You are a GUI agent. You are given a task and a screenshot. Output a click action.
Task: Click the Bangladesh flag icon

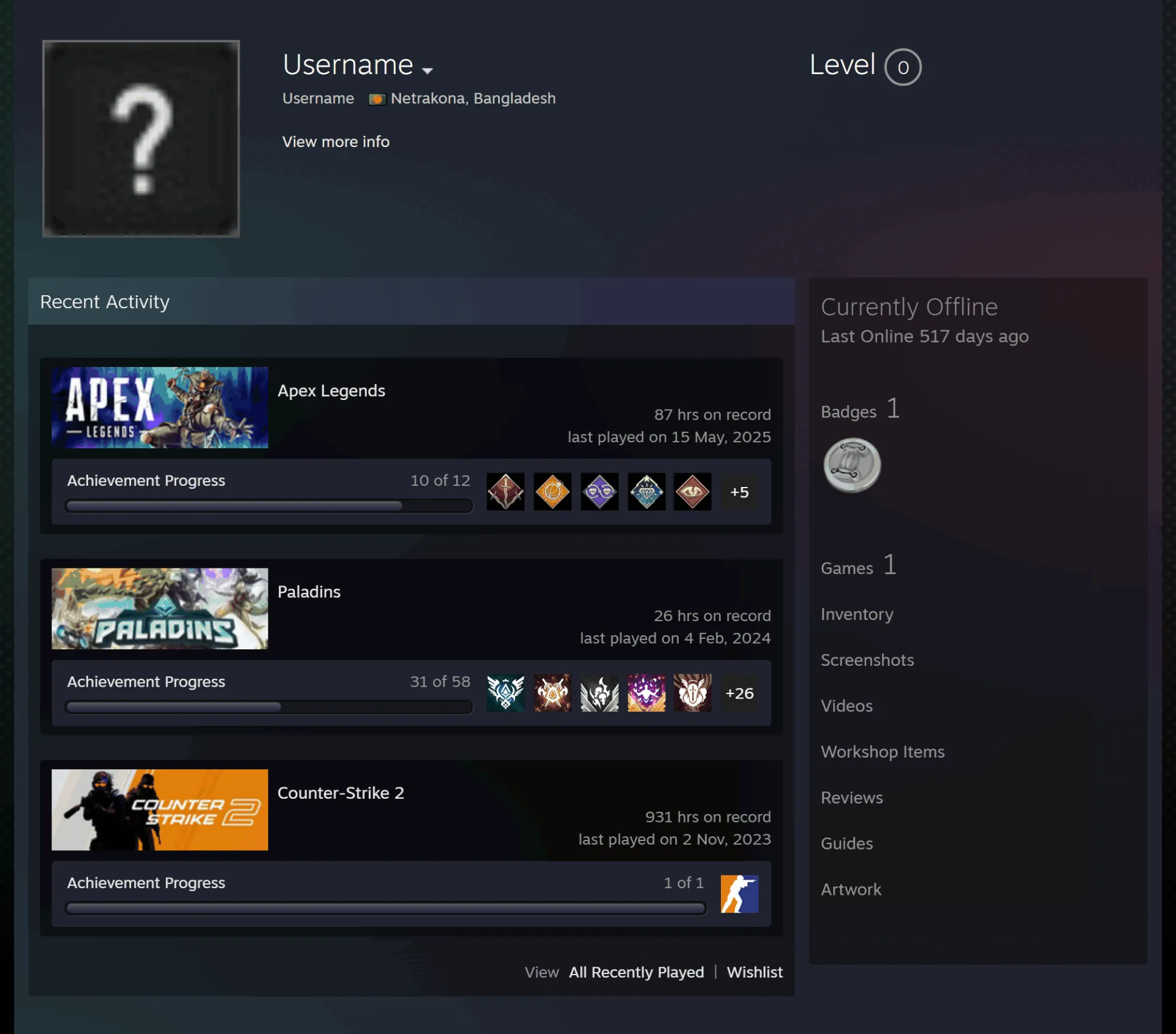click(377, 99)
